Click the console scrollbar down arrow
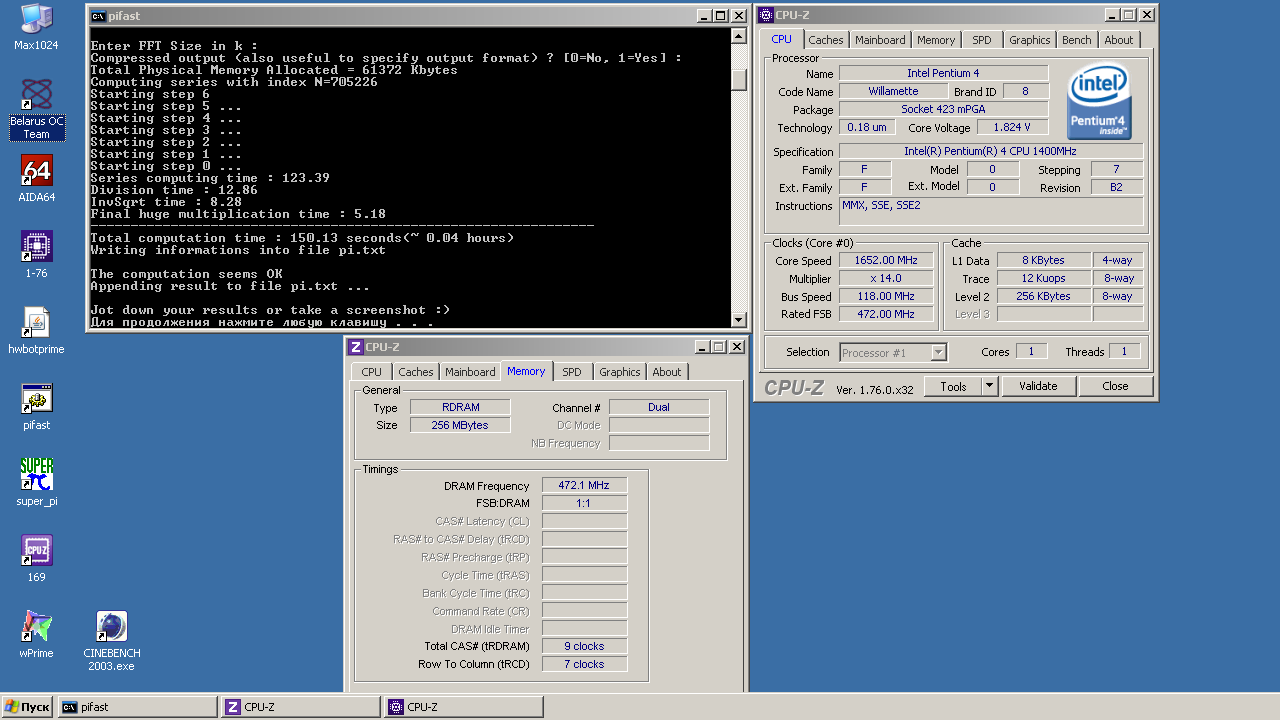Image resolution: width=1280 pixels, height=720 pixels. pyautogui.click(x=739, y=320)
